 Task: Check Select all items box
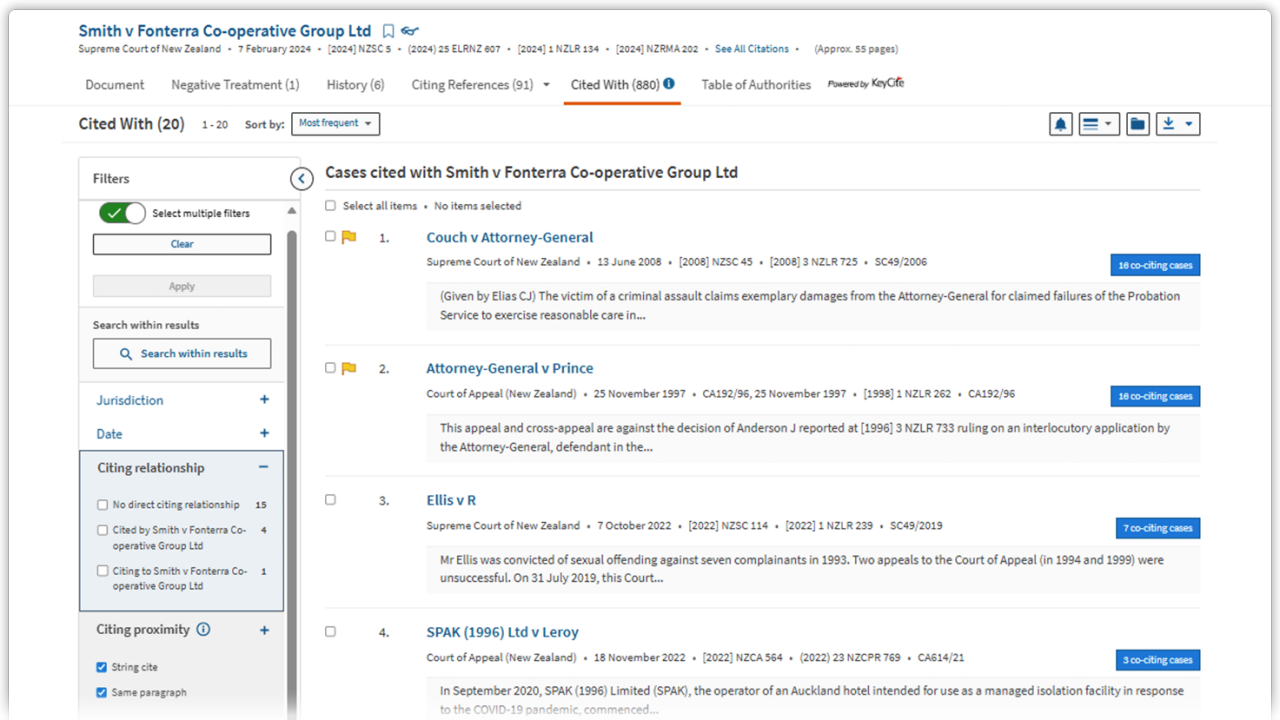(331, 206)
